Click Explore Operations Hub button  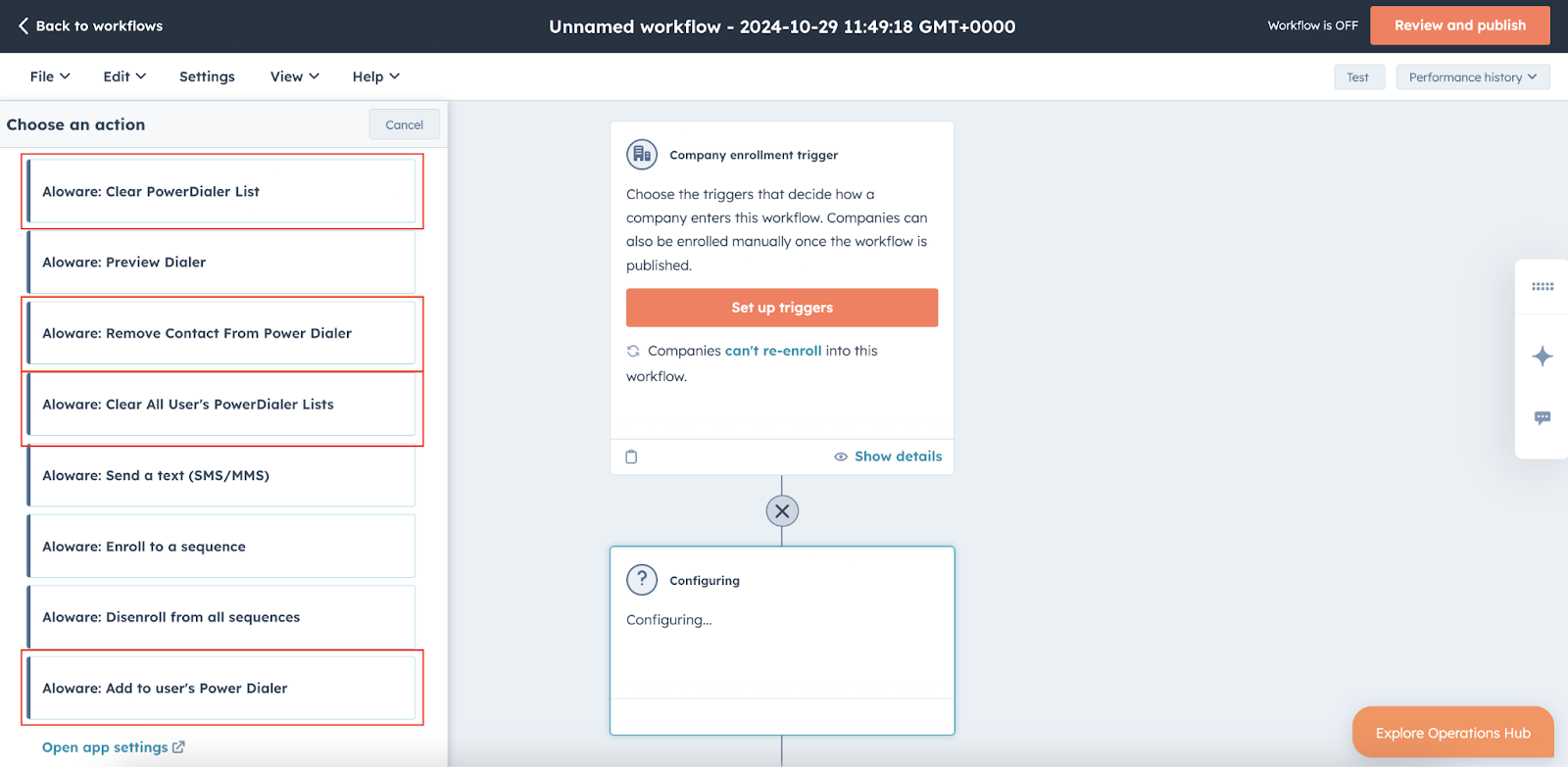1453,733
